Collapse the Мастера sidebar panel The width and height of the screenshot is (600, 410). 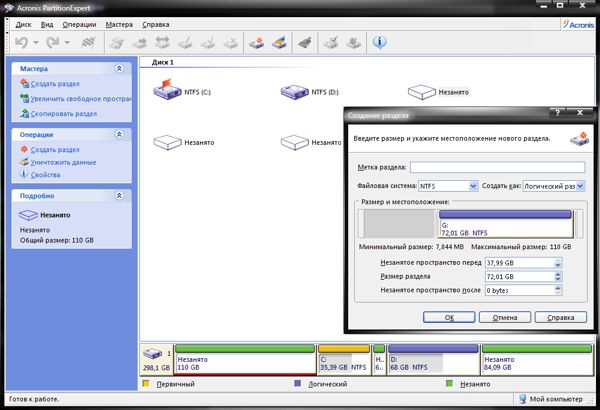[x=119, y=69]
